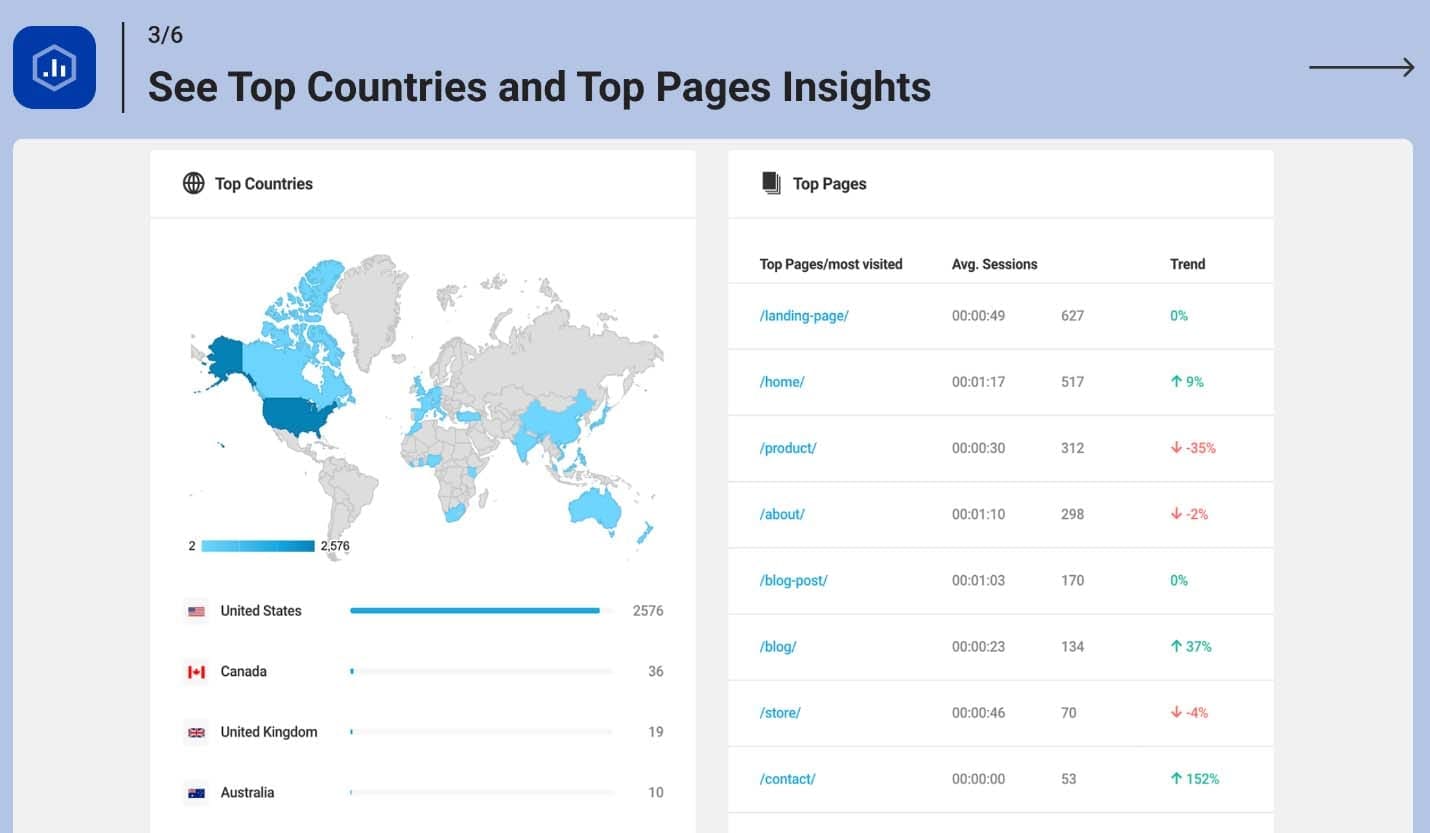1430x833 pixels.
Task: Open the /product/ page link
Action: tap(788, 448)
